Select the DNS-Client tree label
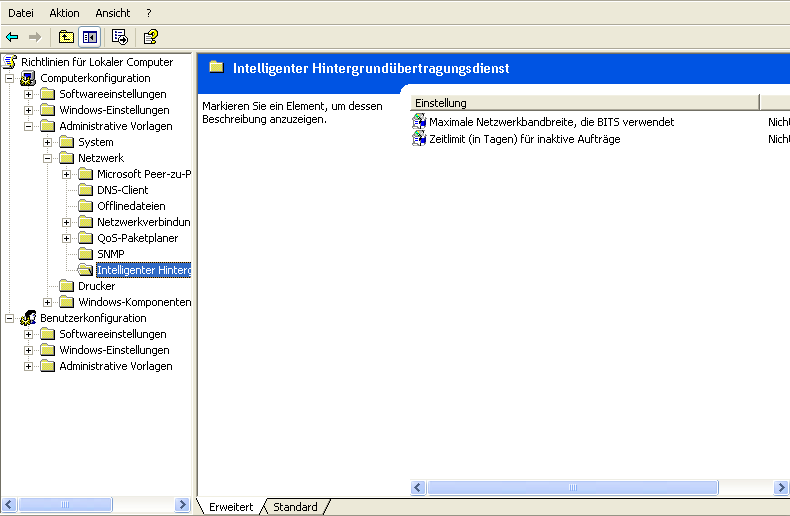Image resolution: width=790 pixels, height=516 pixels. (x=122, y=190)
